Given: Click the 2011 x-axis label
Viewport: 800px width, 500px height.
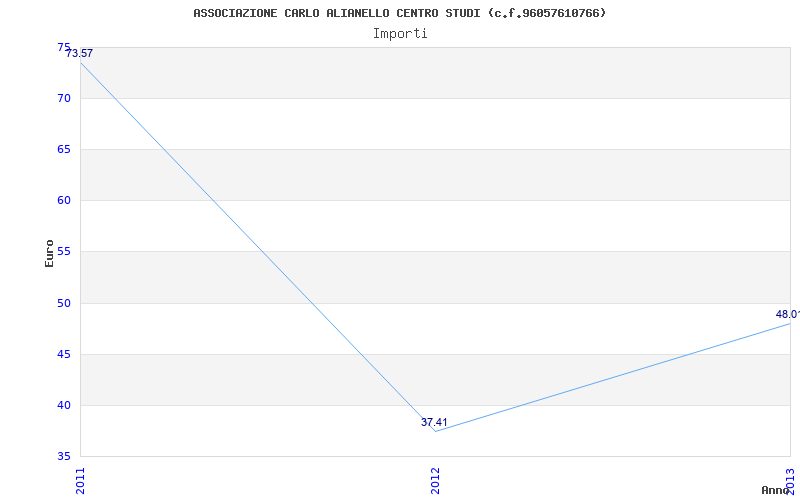Looking at the screenshot, I should pyautogui.click(x=80, y=481).
